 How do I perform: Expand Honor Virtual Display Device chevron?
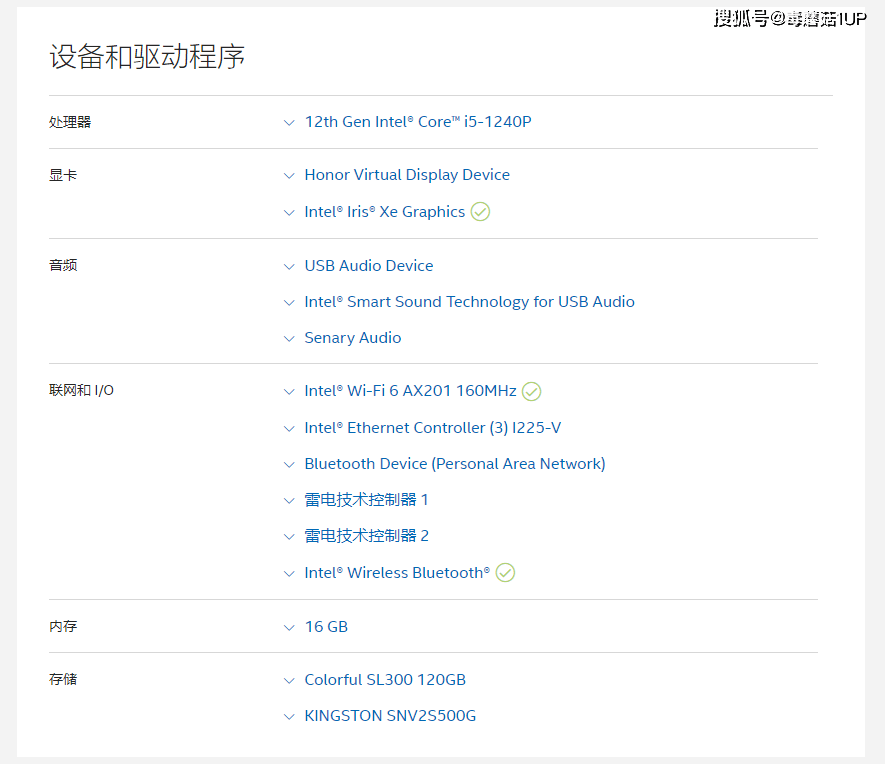tap(289, 175)
